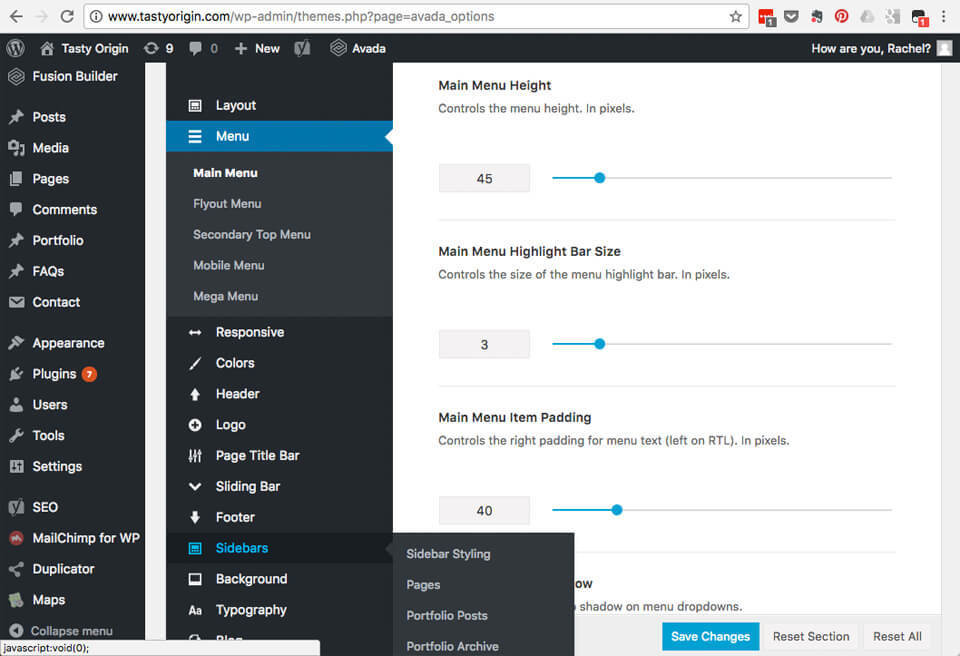Open Tools in admin sidebar
The width and height of the screenshot is (960, 656).
click(72, 435)
